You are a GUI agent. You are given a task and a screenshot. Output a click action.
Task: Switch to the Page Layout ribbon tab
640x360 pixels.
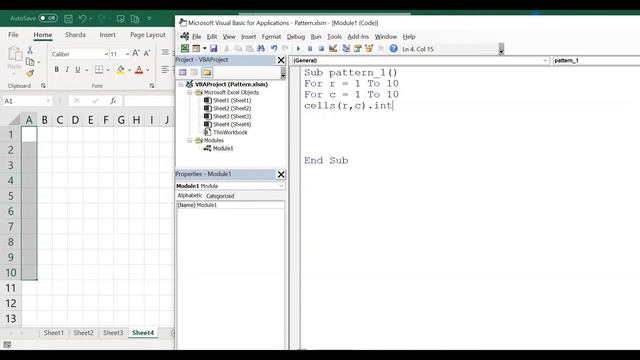click(x=148, y=35)
